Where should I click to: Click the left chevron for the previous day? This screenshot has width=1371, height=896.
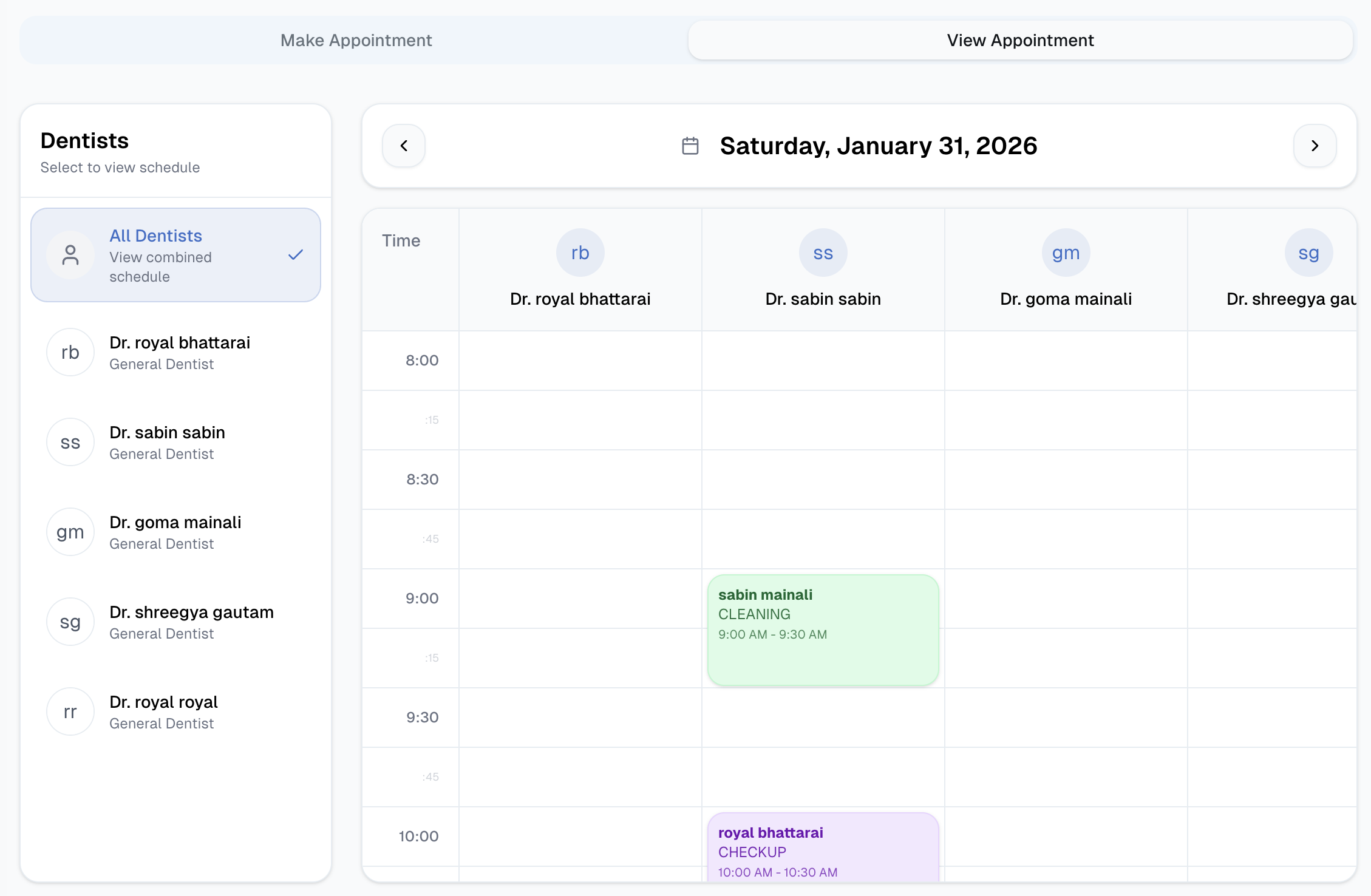point(404,146)
